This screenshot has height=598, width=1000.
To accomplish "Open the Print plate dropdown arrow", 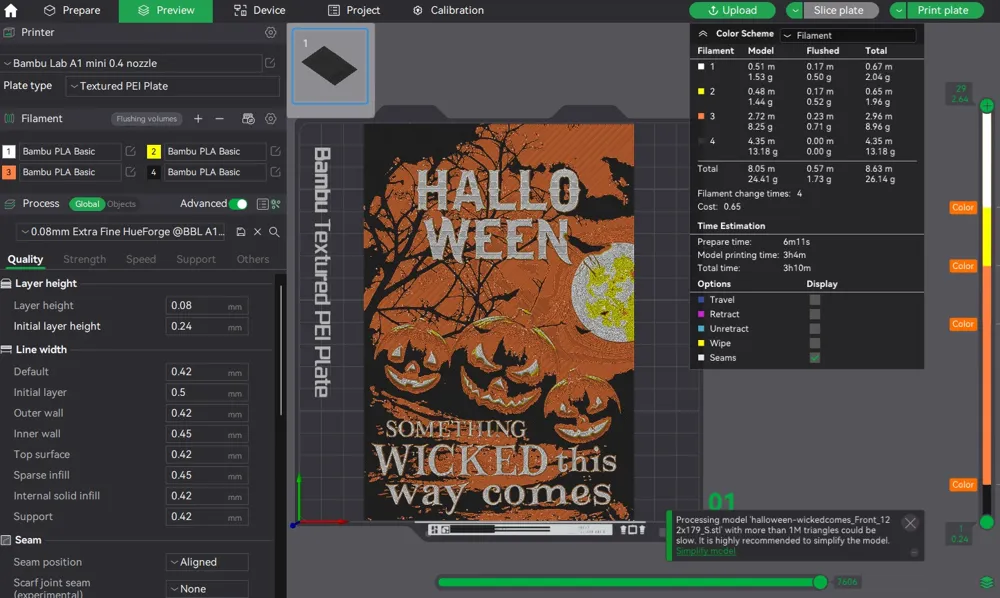I will pyautogui.click(x=898, y=10).
